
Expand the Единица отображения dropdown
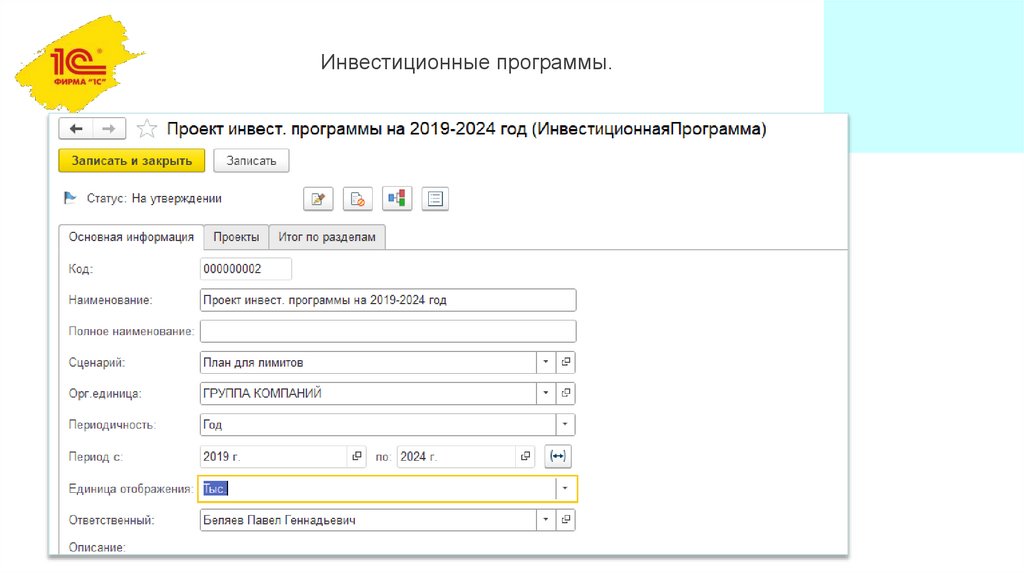tap(566, 488)
